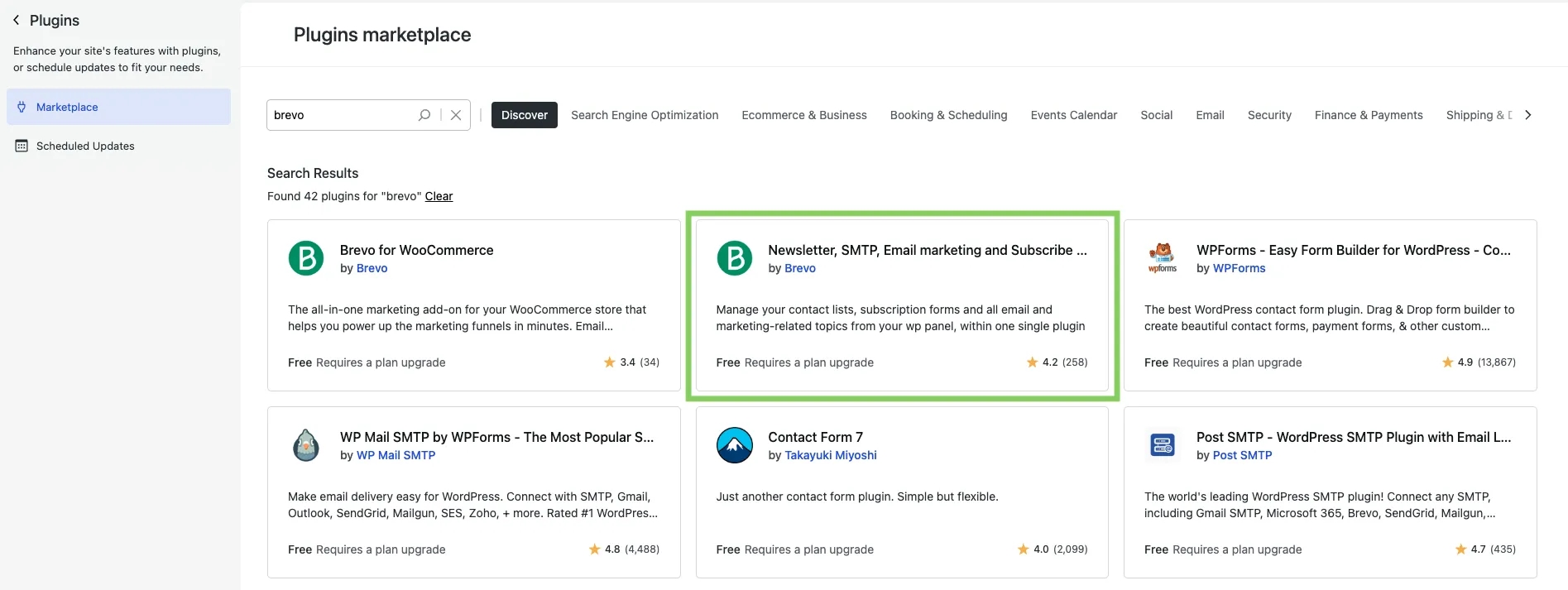Click the Search Results heading
This screenshot has height=590, width=1568.
pos(313,173)
